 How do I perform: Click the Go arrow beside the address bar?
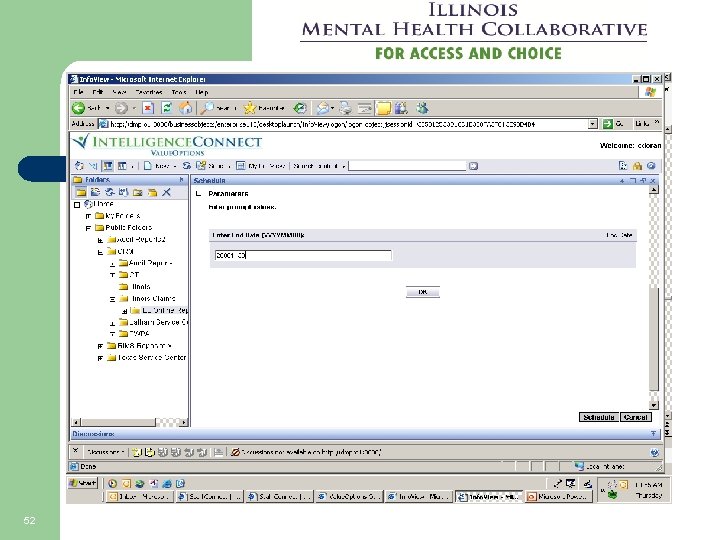tap(608, 124)
